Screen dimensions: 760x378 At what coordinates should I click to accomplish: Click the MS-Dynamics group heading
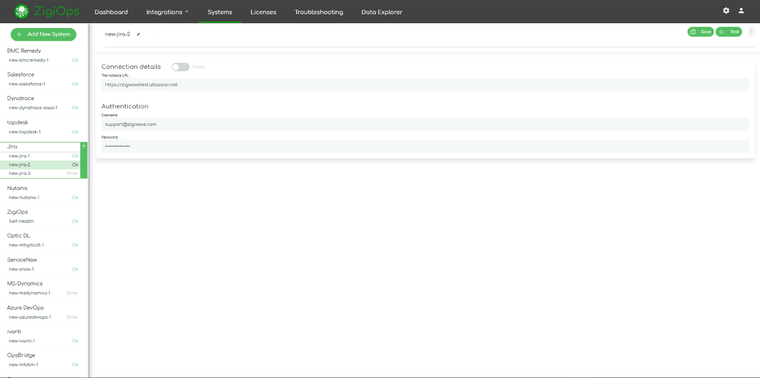pos(25,284)
